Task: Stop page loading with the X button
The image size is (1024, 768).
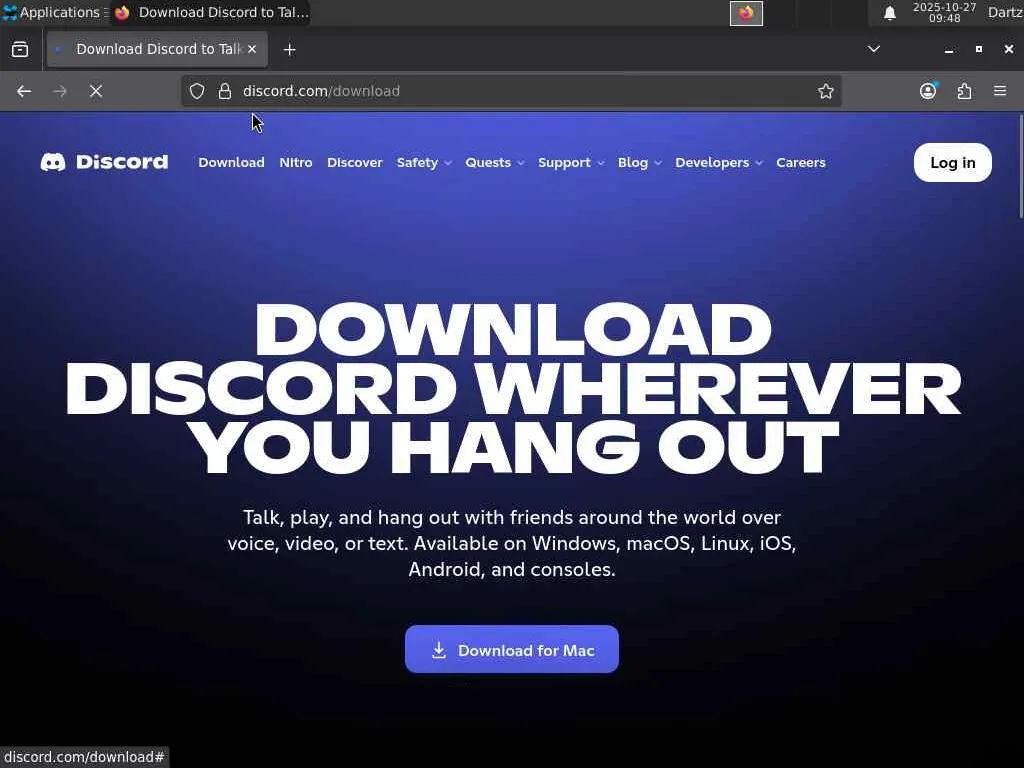Action: tap(96, 91)
